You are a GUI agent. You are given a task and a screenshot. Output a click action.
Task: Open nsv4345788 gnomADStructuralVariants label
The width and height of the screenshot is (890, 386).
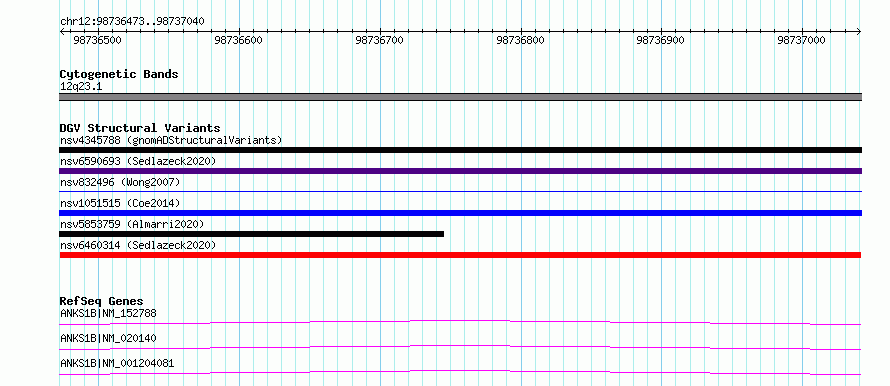tap(171, 140)
